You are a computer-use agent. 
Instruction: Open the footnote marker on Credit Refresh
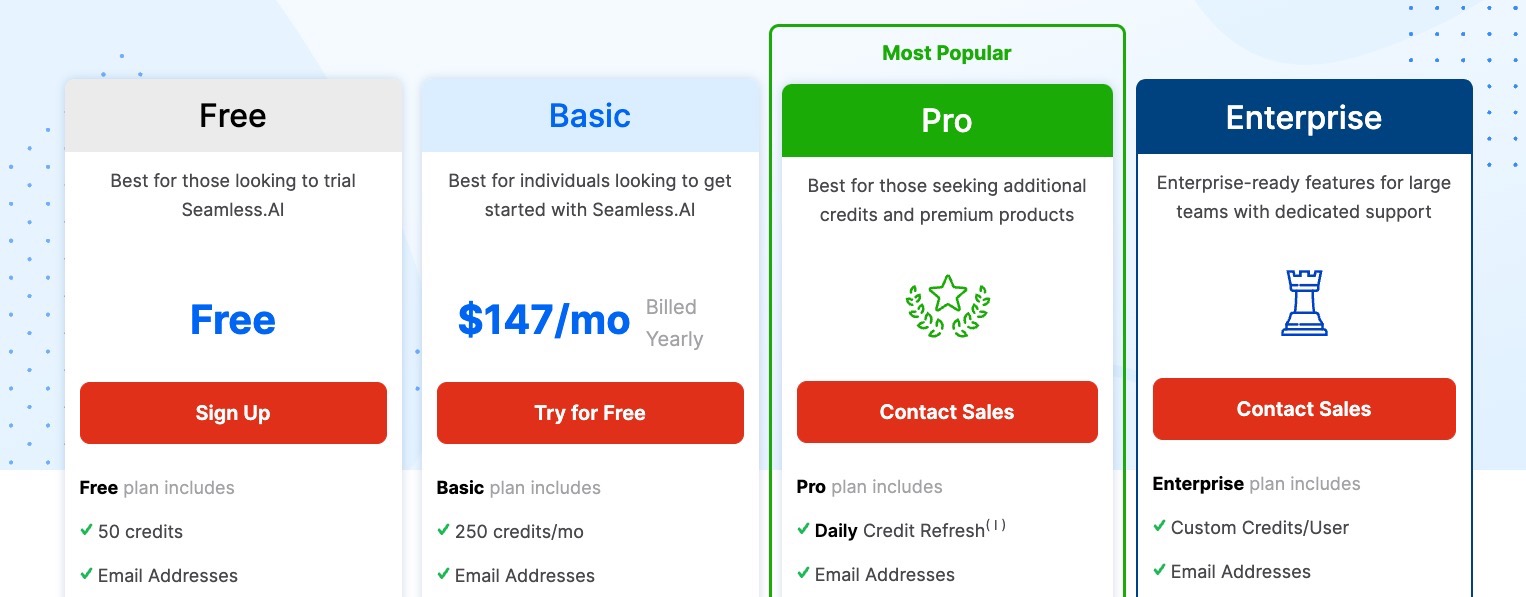tap(996, 524)
